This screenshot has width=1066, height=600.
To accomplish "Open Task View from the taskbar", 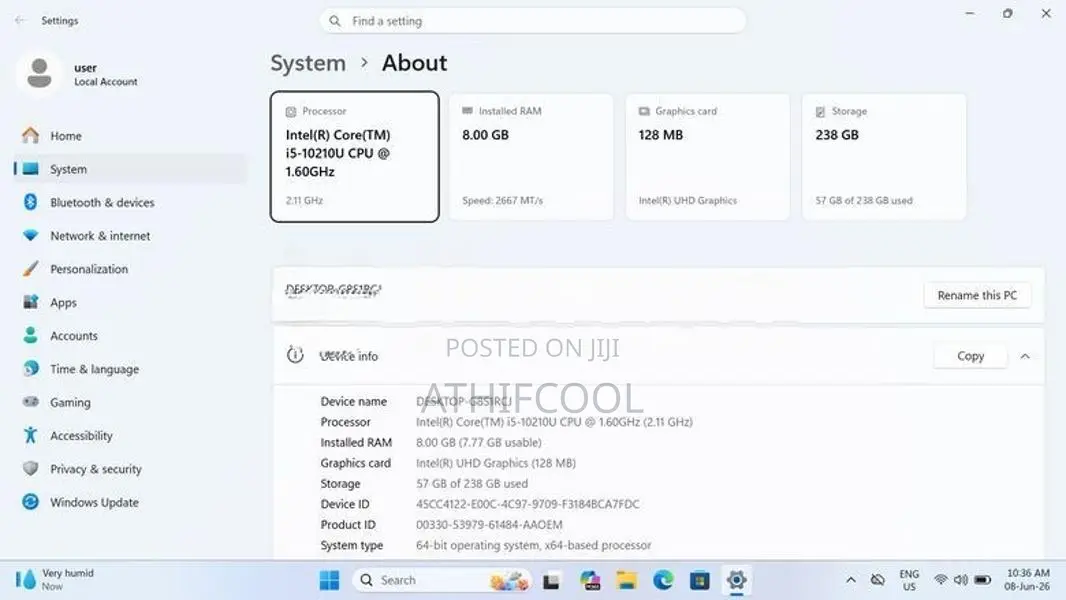I will pyautogui.click(x=551, y=581).
